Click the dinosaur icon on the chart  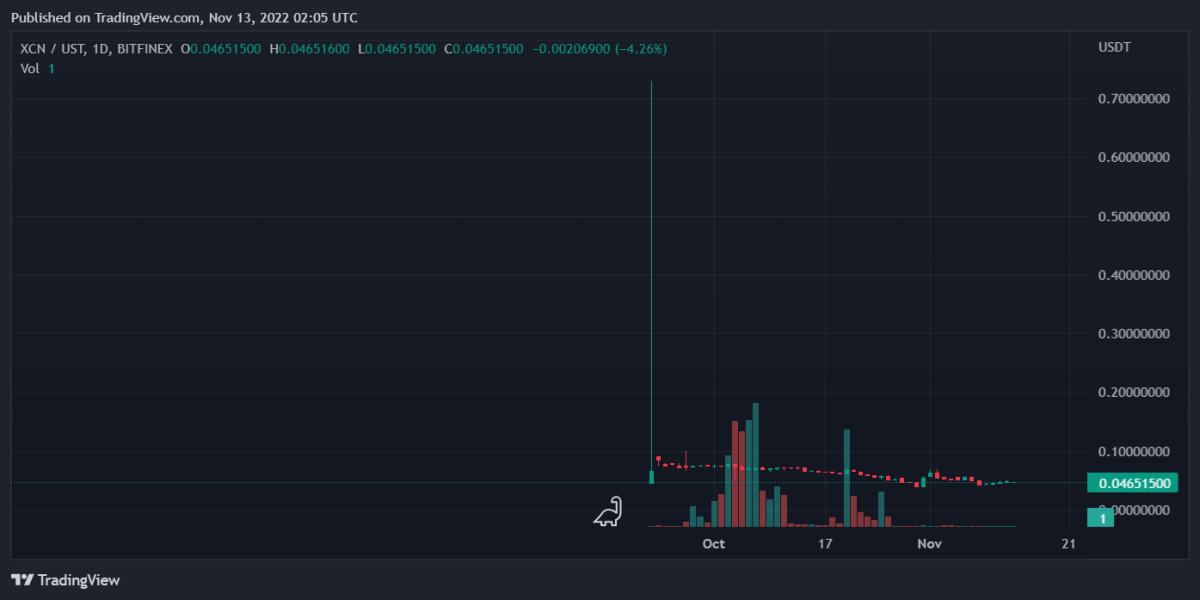608,511
